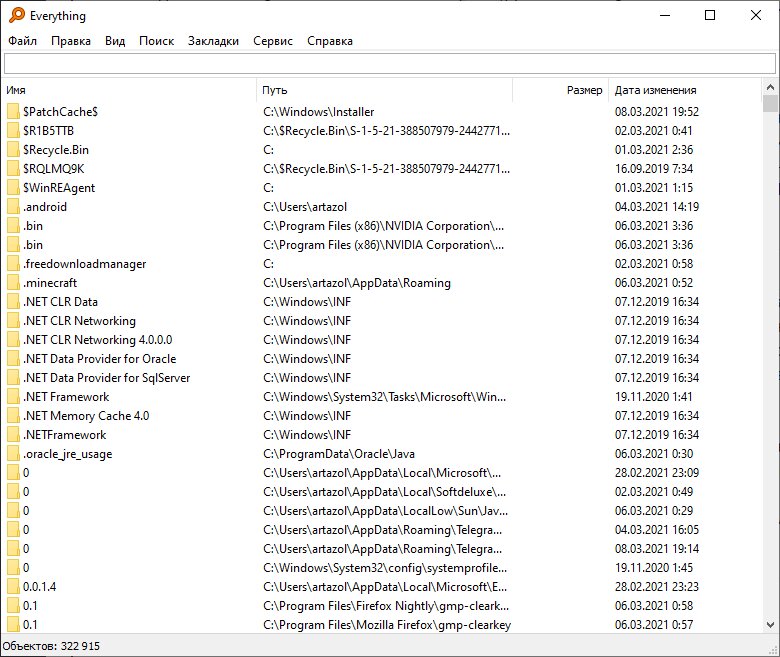Select the $WinREAgent entry name
Screen dimensions: 780x657
point(59,188)
